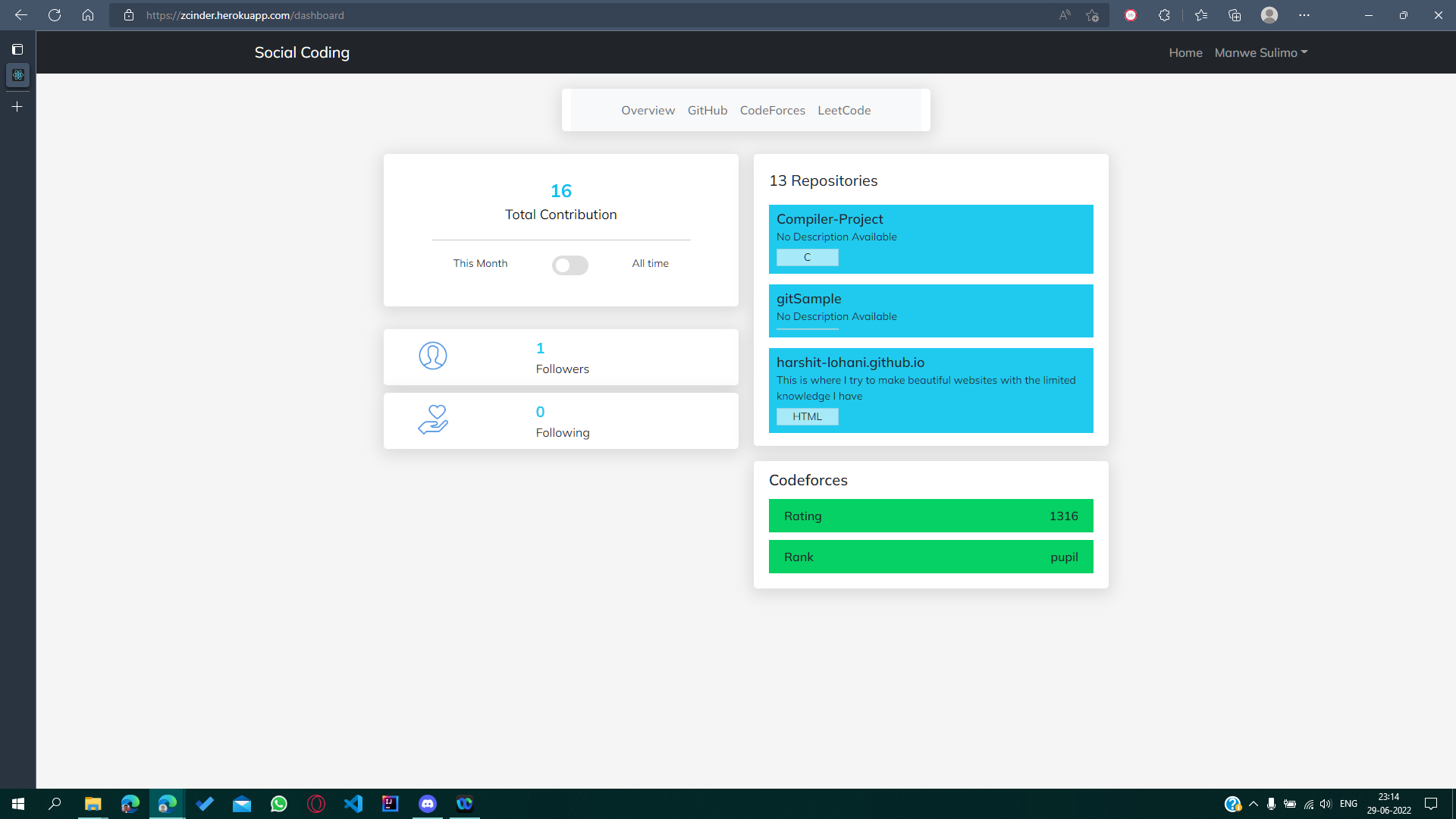Add this page to favorites
This screenshot has height=819, width=1456.
(x=1092, y=14)
